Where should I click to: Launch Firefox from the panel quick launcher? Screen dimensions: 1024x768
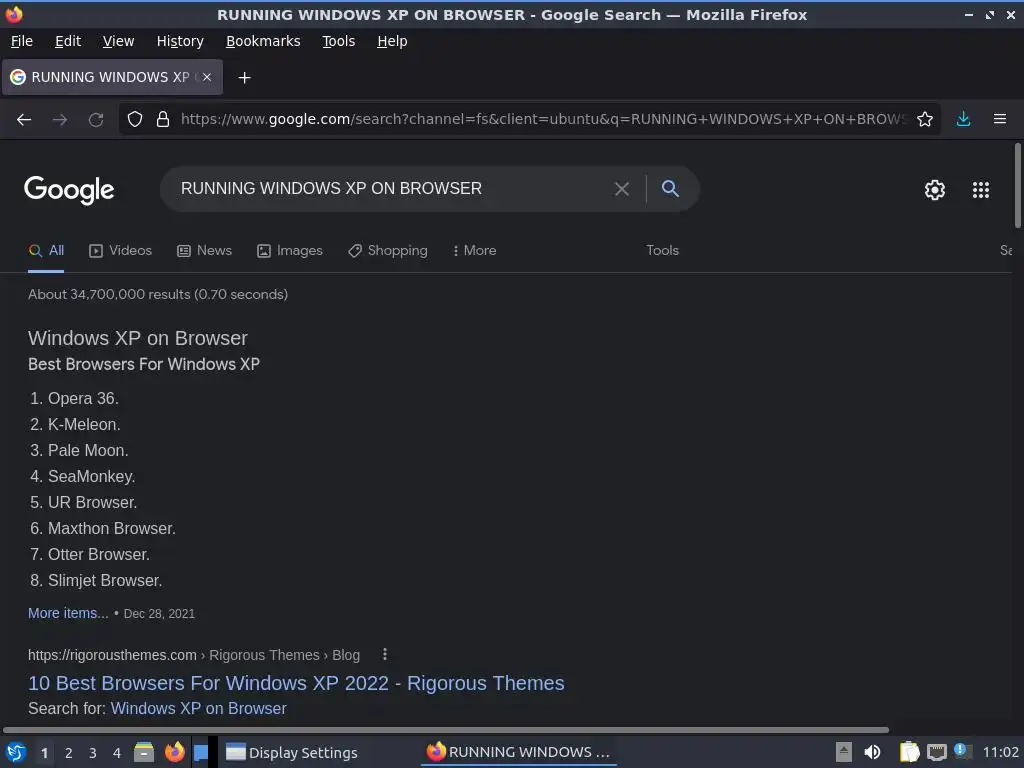point(174,752)
